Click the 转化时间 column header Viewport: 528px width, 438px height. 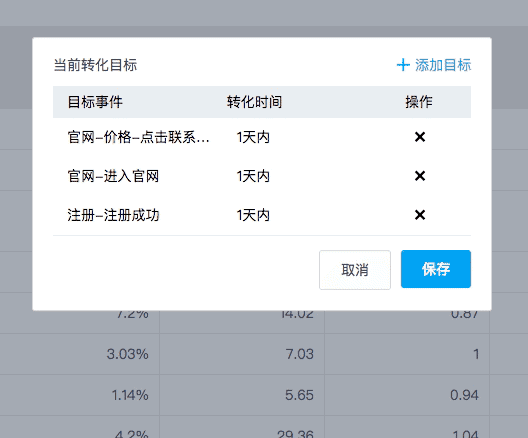[x=254, y=102]
